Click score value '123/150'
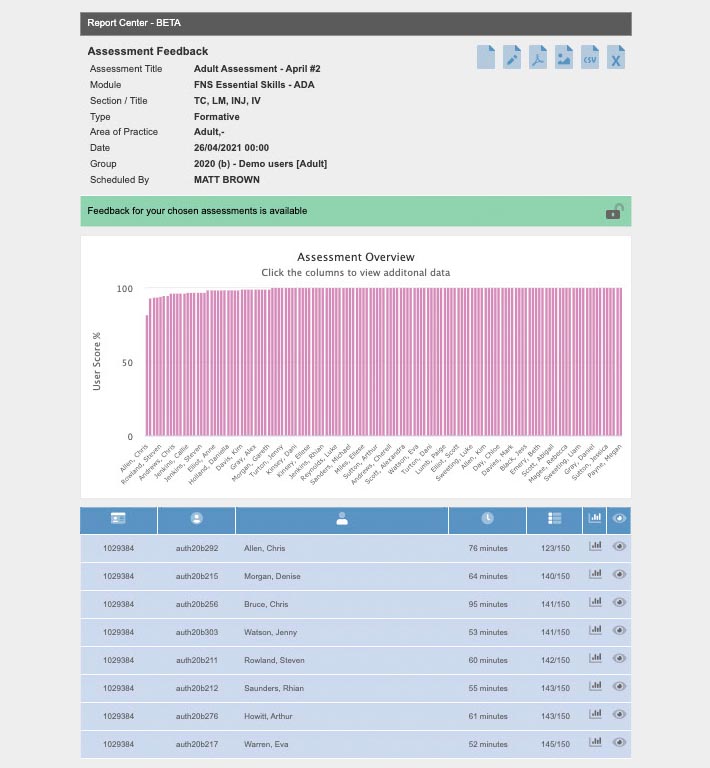The image size is (710, 768). pyautogui.click(x=555, y=548)
